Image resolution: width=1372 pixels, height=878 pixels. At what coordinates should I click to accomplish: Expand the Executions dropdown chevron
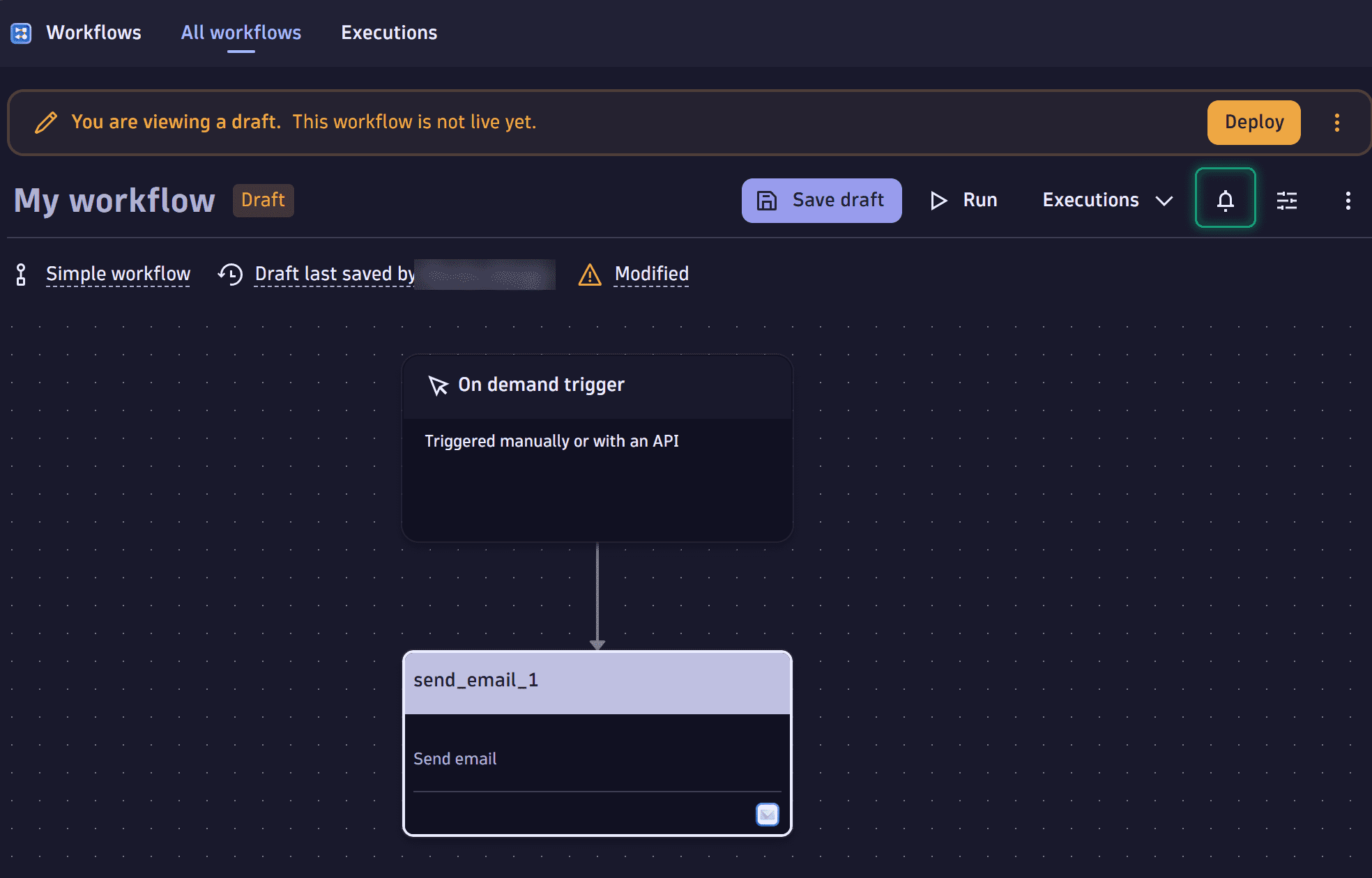click(x=1164, y=201)
